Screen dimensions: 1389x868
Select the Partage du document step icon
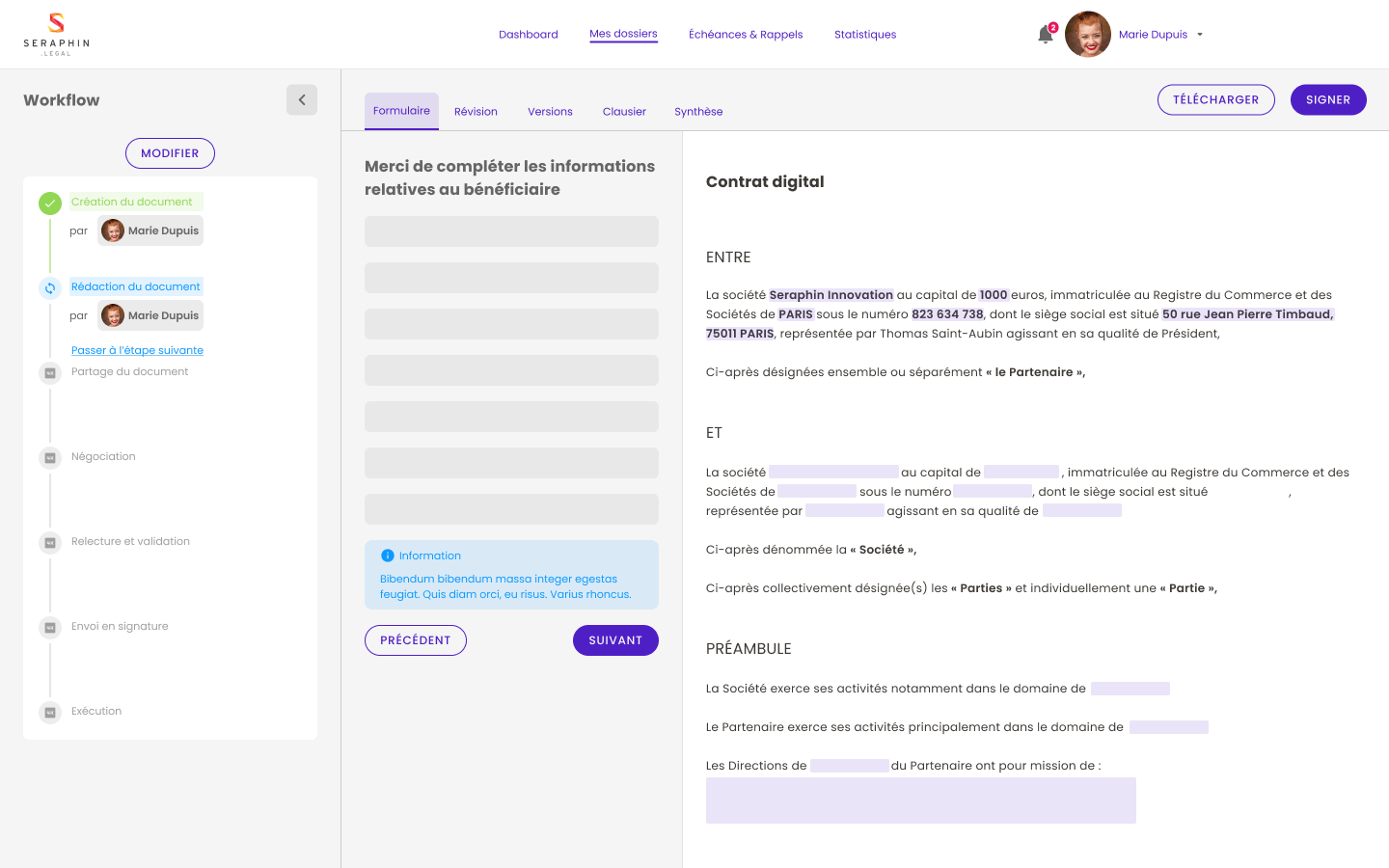pyautogui.click(x=49, y=372)
